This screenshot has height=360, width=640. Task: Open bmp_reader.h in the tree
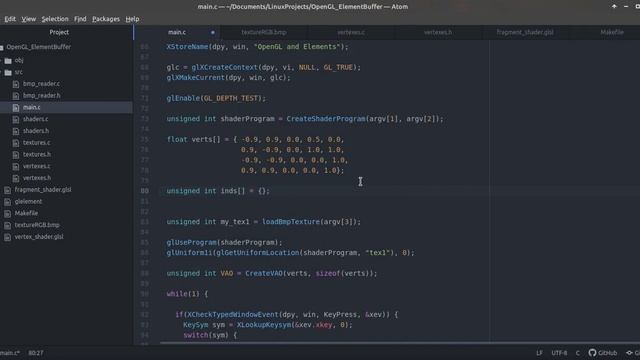[41, 96]
